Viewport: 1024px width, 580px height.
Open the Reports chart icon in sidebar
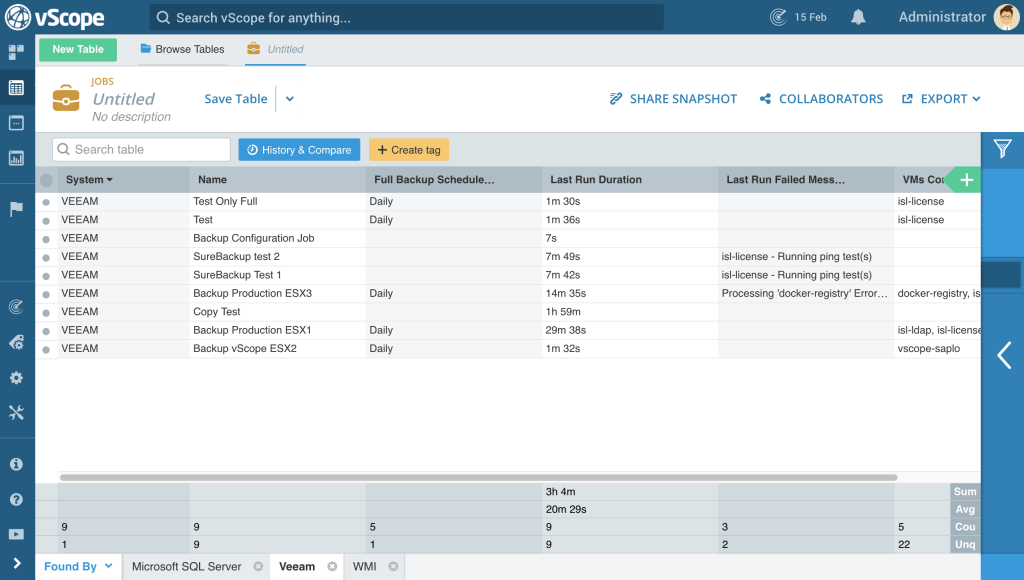tap(16, 158)
